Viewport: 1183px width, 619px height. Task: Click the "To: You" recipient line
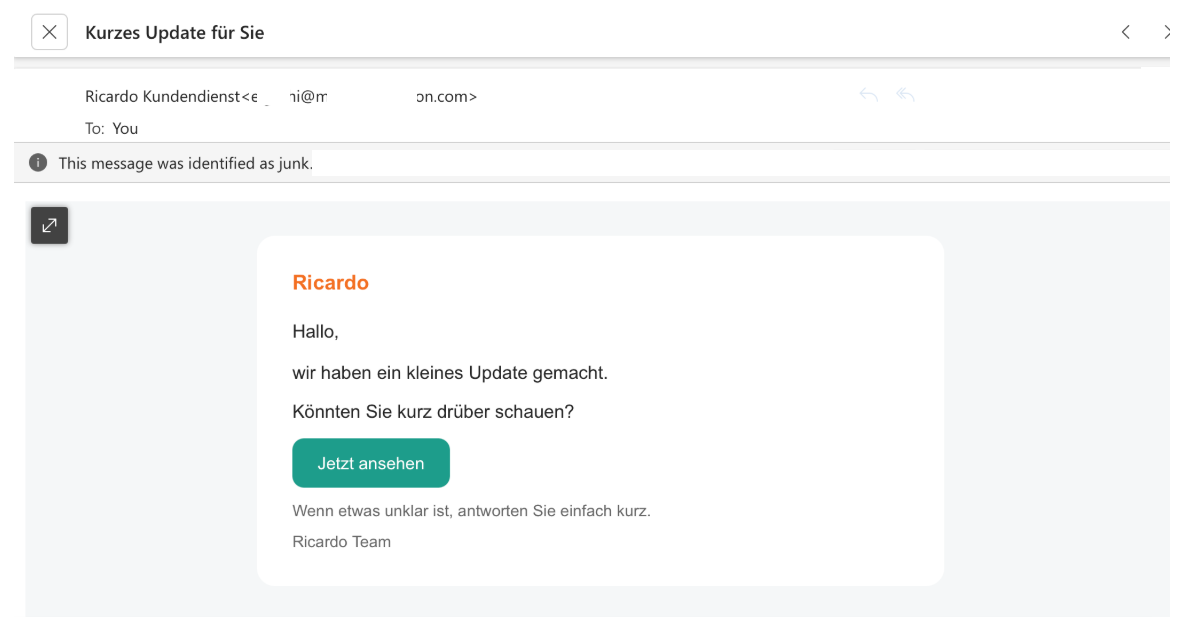click(x=111, y=128)
